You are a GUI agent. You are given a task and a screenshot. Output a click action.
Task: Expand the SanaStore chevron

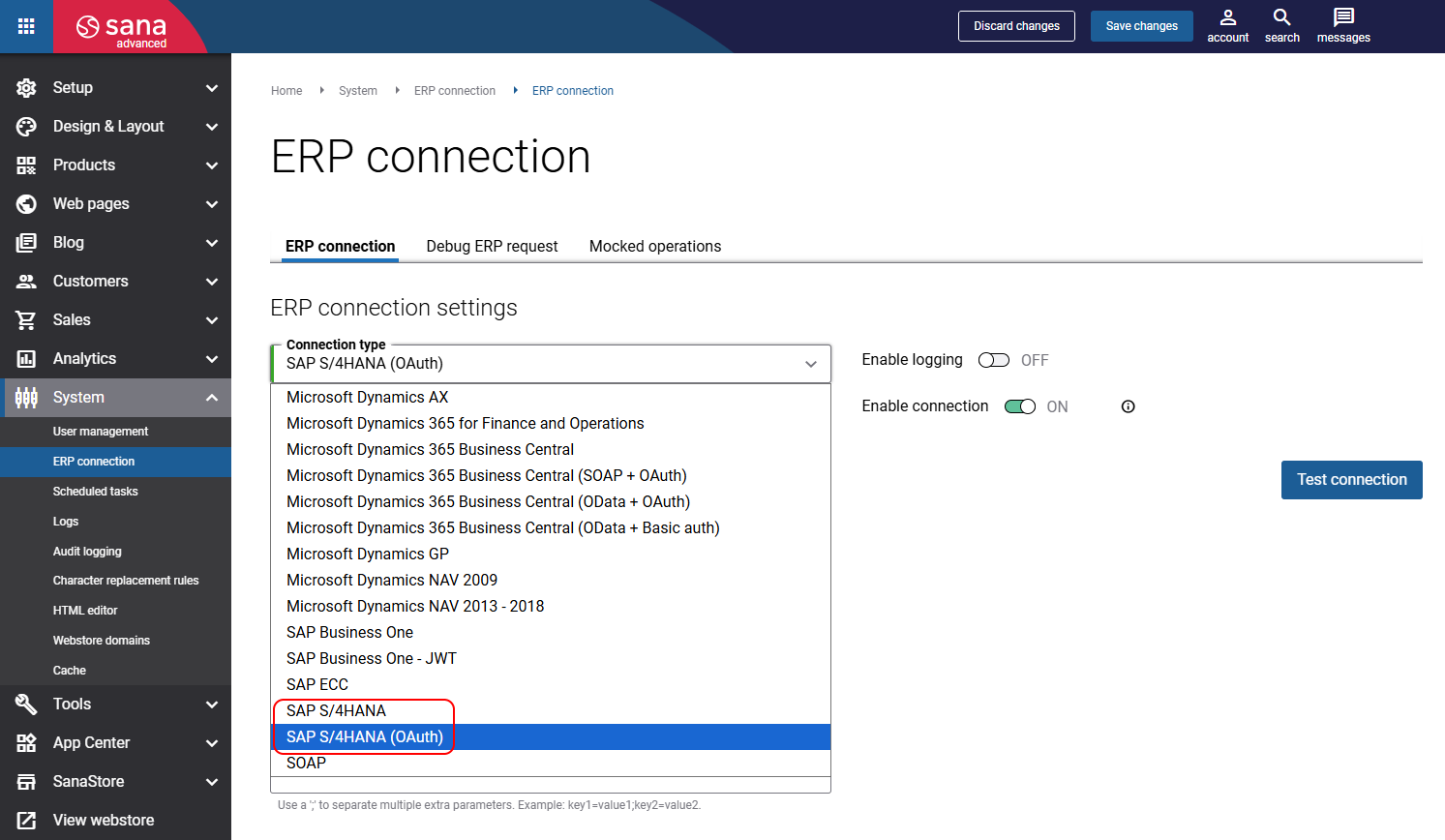click(x=212, y=782)
